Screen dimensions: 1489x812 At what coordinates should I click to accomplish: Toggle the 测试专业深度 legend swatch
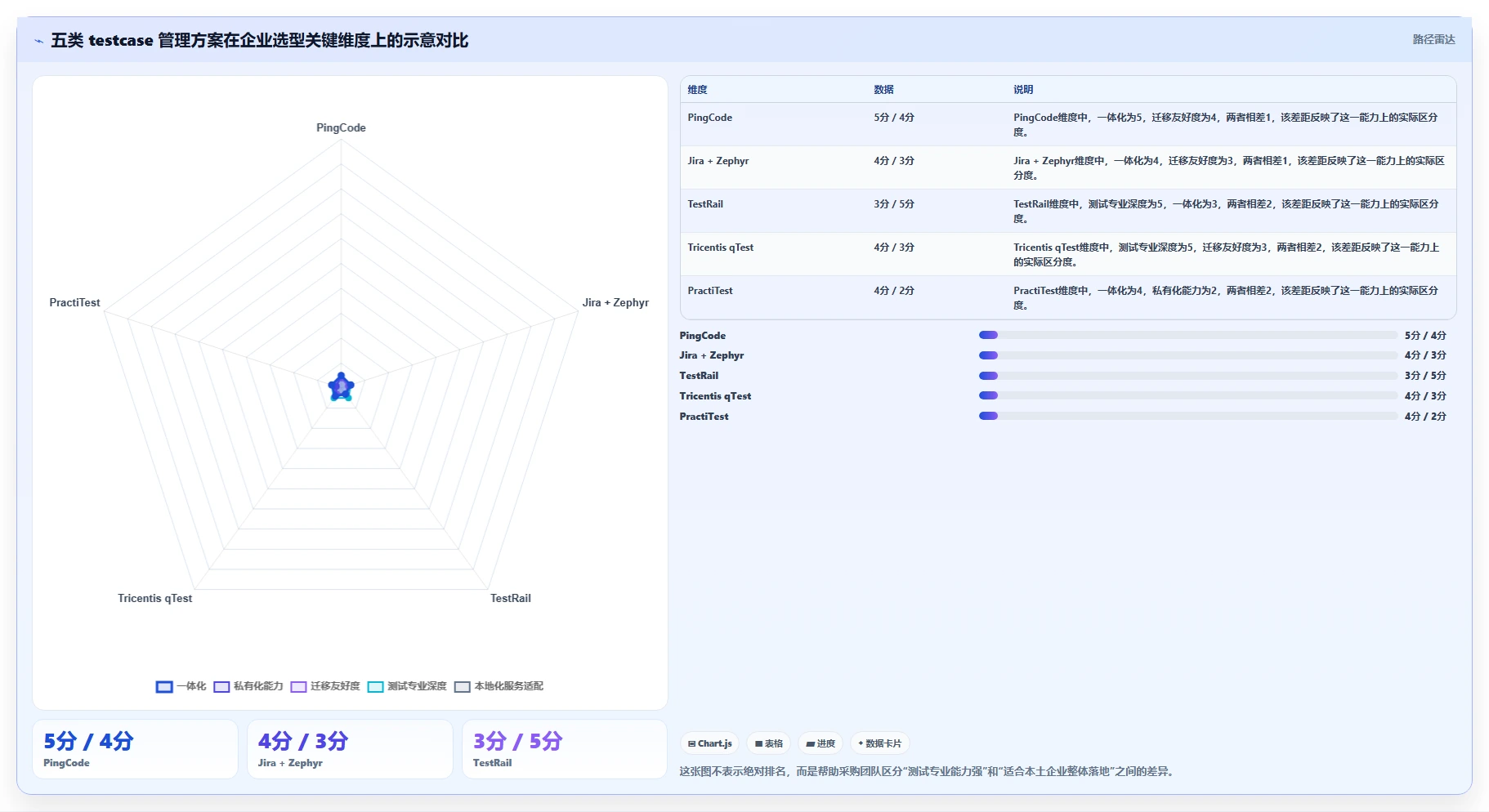click(x=375, y=687)
